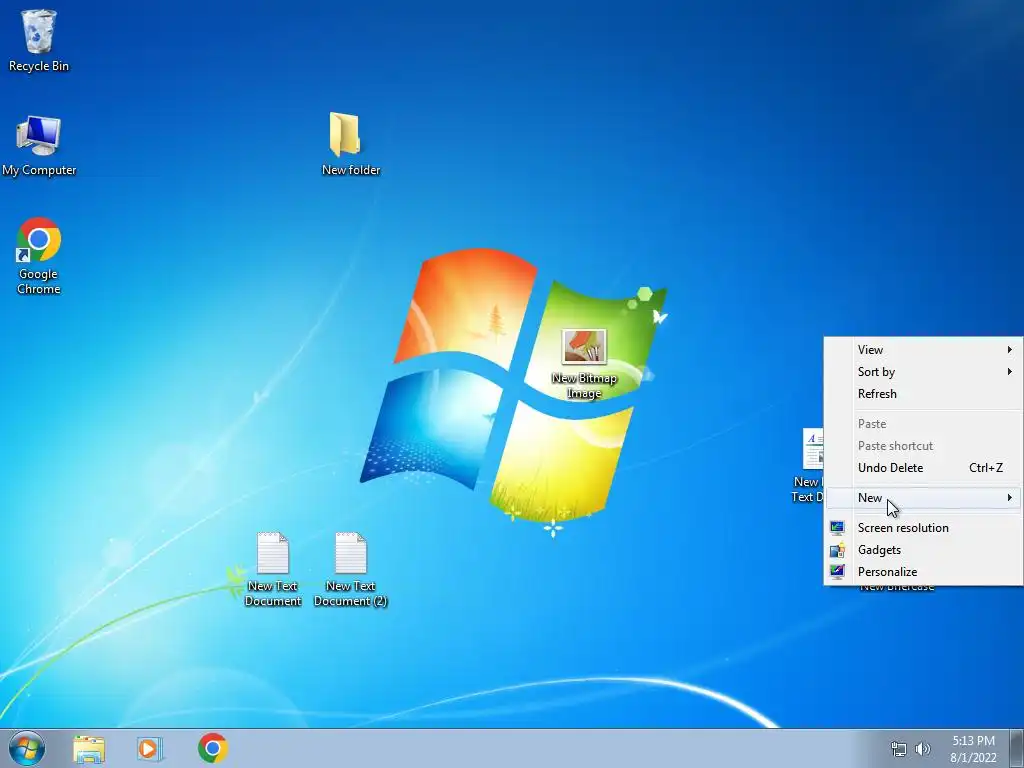1024x768 pixels.
Task: Click the "New Bitmap Image" label text
Action: 584,385
